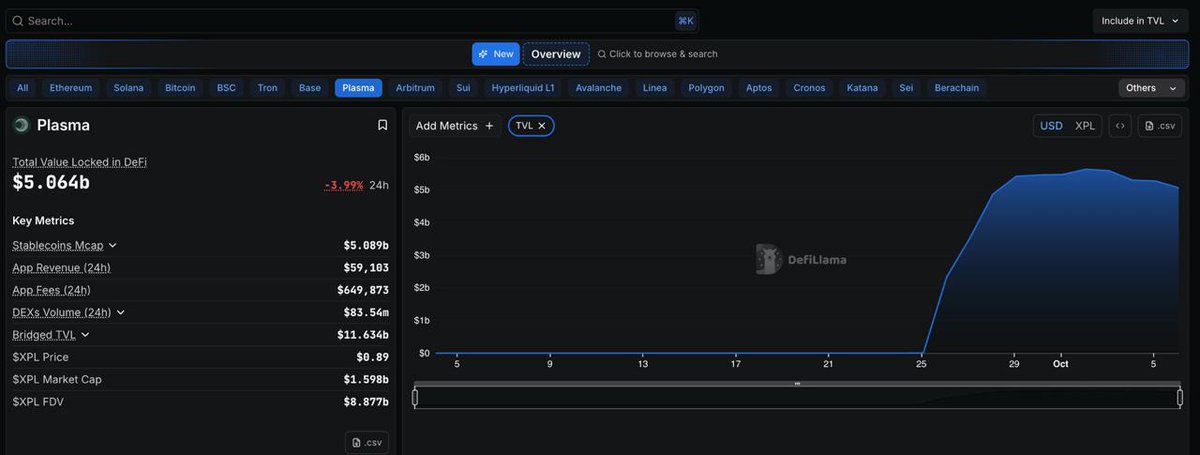The image size is (1200, 455).
Task: Expand the DEXs Volume (24h) row
Action: 121,312
